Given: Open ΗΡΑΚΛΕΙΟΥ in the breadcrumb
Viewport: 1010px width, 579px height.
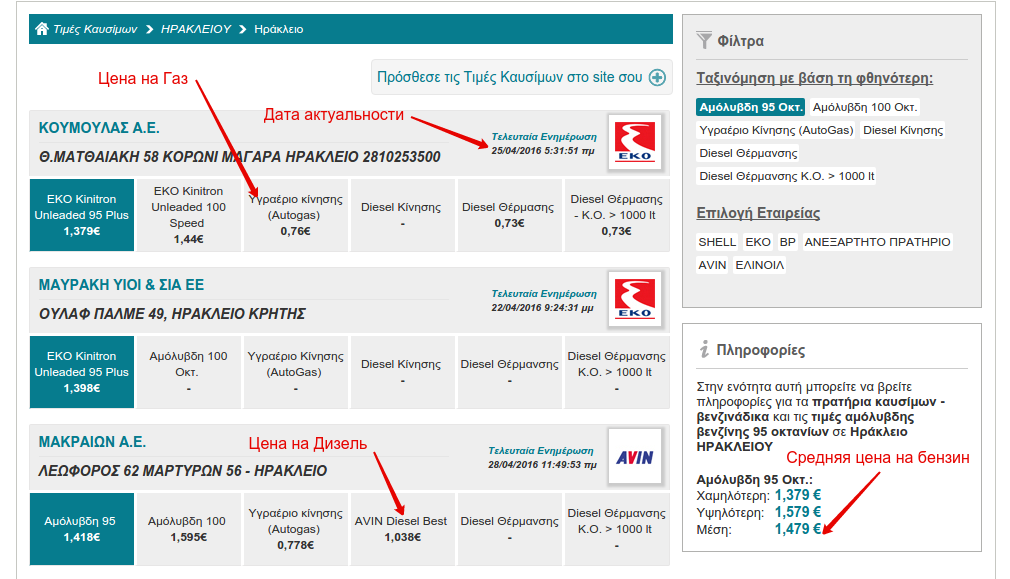Looking at the screenshot, I should click(196, 29).
